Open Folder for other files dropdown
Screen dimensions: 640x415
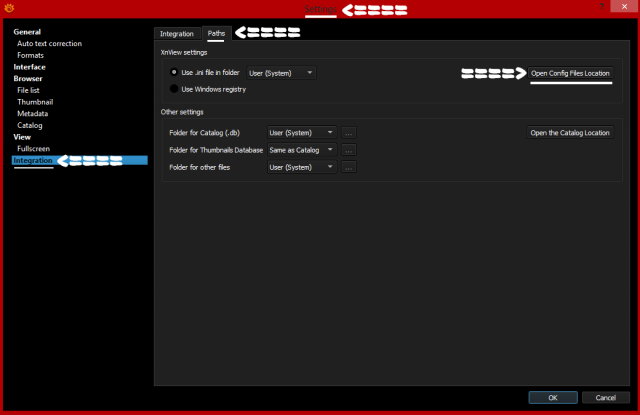click(302, 167)
